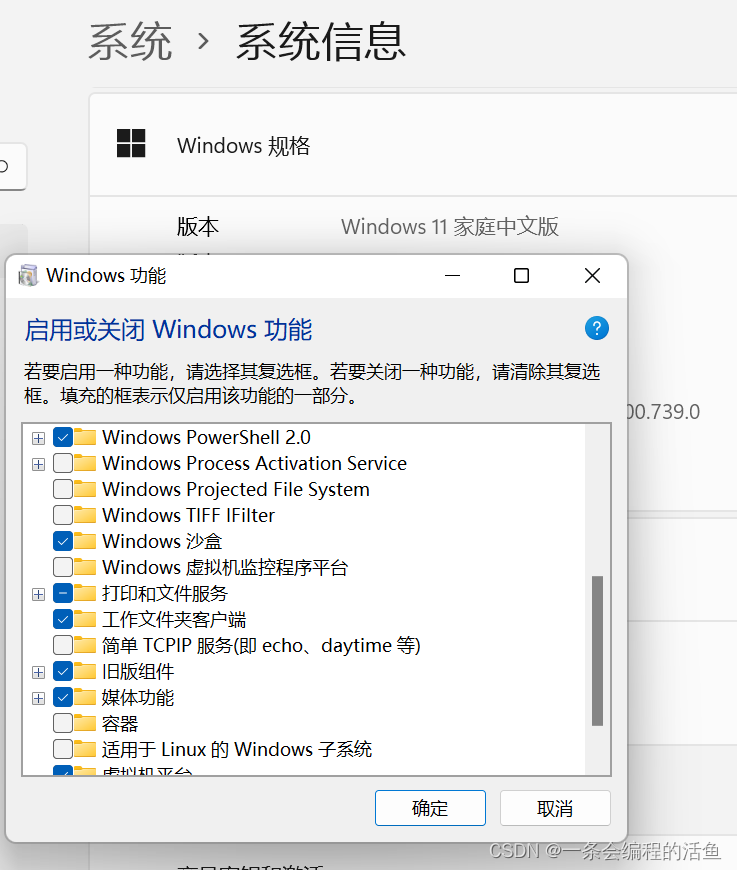Viewport: 737px width, 870px height.
Task: Click Windows 11 家庭中文版 version value
Action: [450, 226]
